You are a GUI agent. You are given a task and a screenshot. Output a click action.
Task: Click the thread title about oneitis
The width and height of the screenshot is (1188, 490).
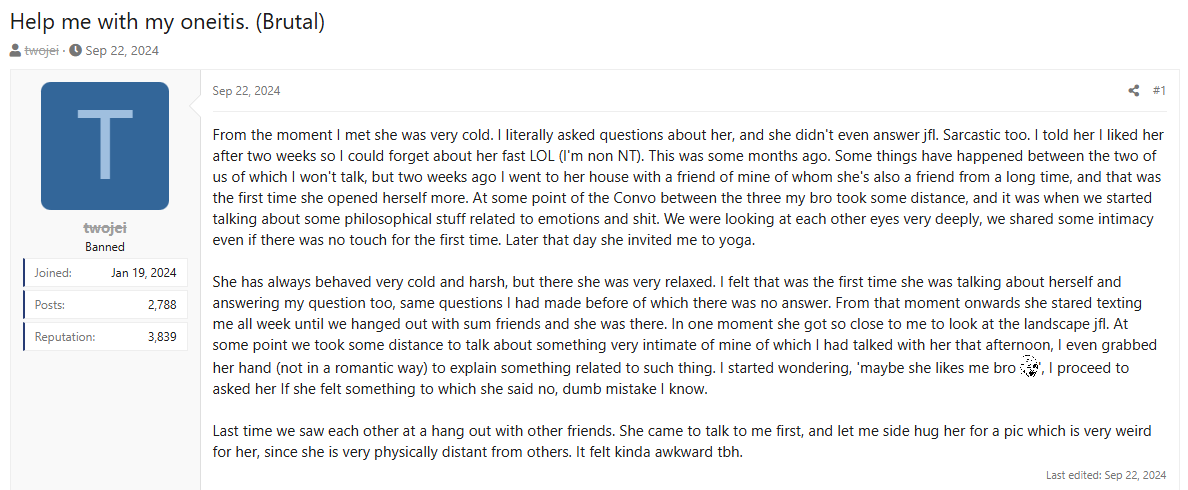pyautogui.click(x=167, y=20)
